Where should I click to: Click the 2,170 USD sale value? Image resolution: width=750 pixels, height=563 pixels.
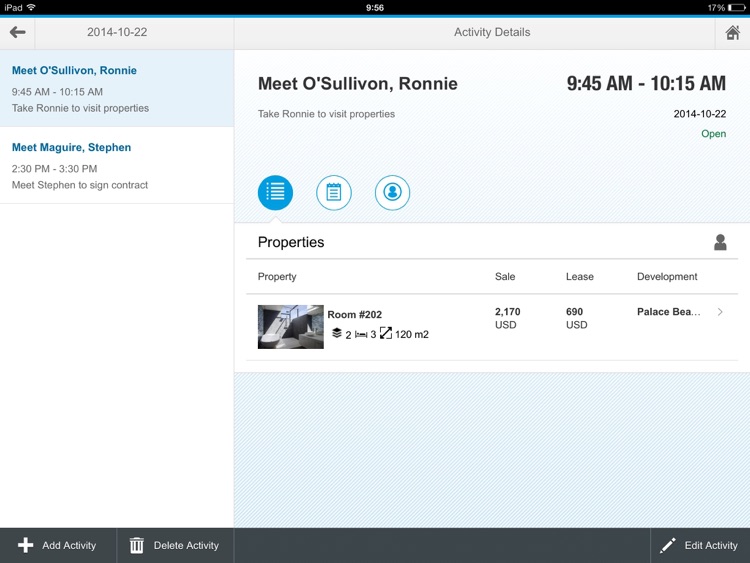coord(507,318)
